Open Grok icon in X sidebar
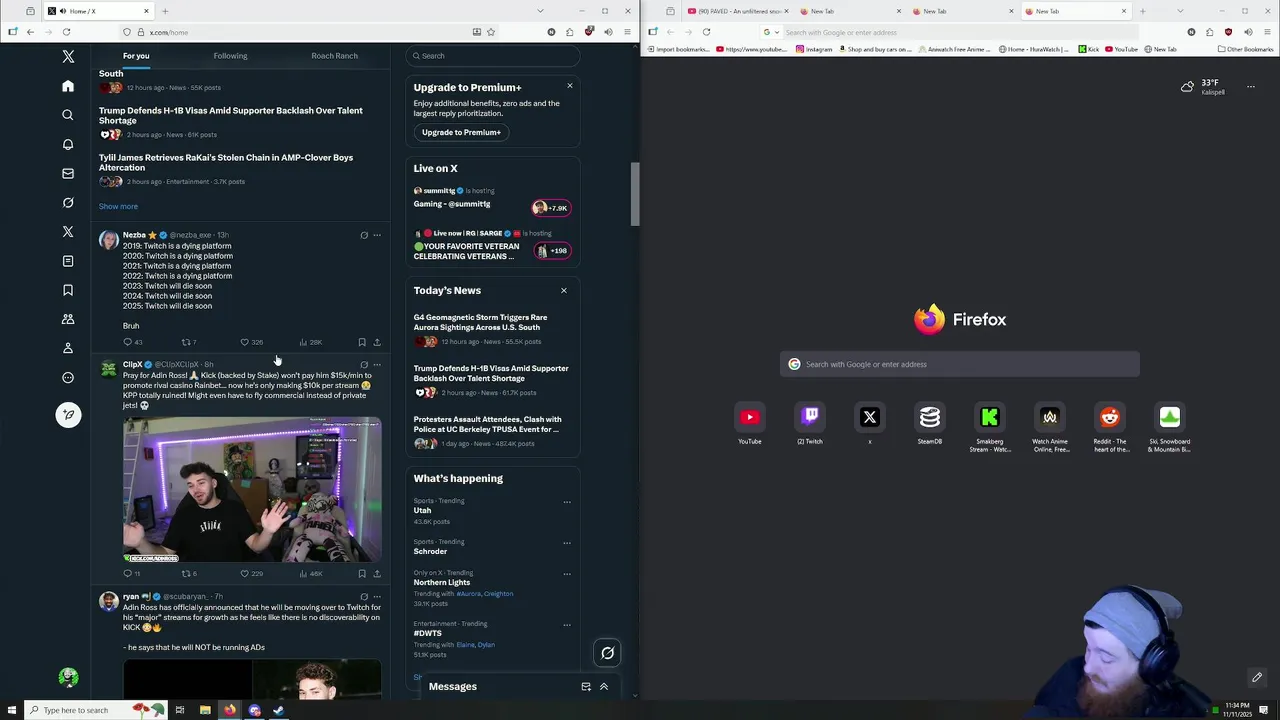The height and width of the screenshot is (720, 1280). 68,202
